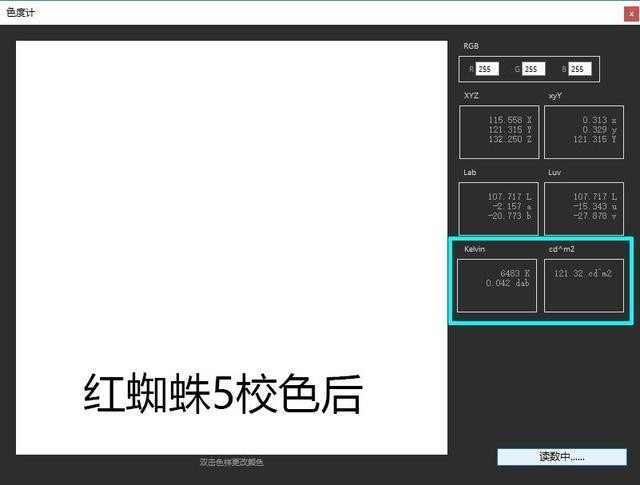Image resolution: width=640 pixels, height=485 pixels.
Task: Close the 色度计 window
Action: 631,14
